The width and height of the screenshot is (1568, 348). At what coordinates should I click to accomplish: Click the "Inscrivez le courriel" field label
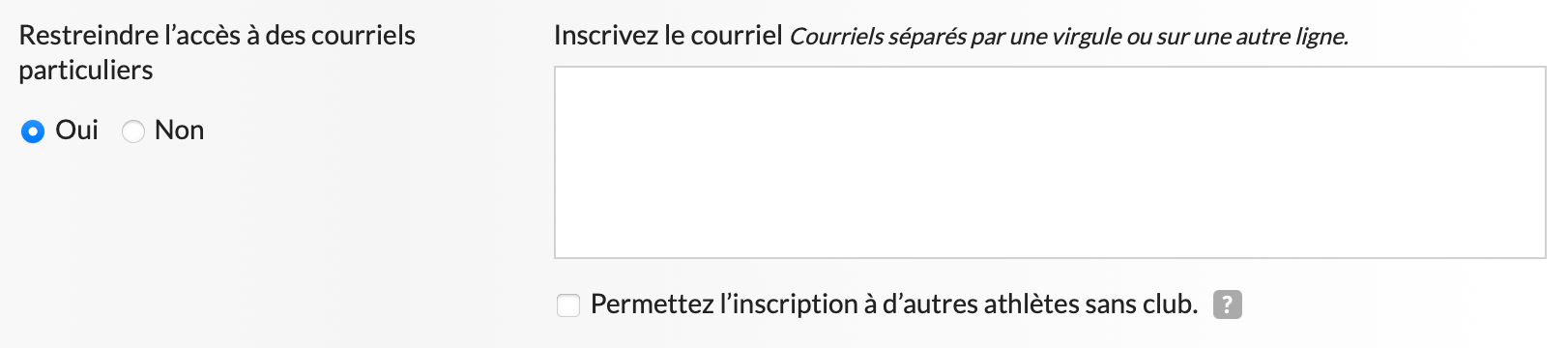coord(668,36)
